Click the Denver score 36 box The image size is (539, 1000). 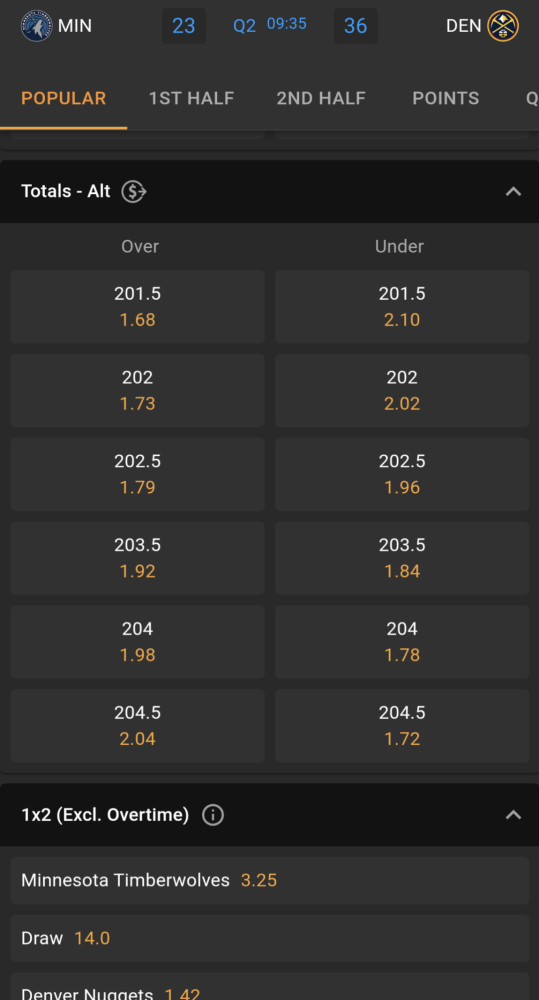(x=355, y=26)
